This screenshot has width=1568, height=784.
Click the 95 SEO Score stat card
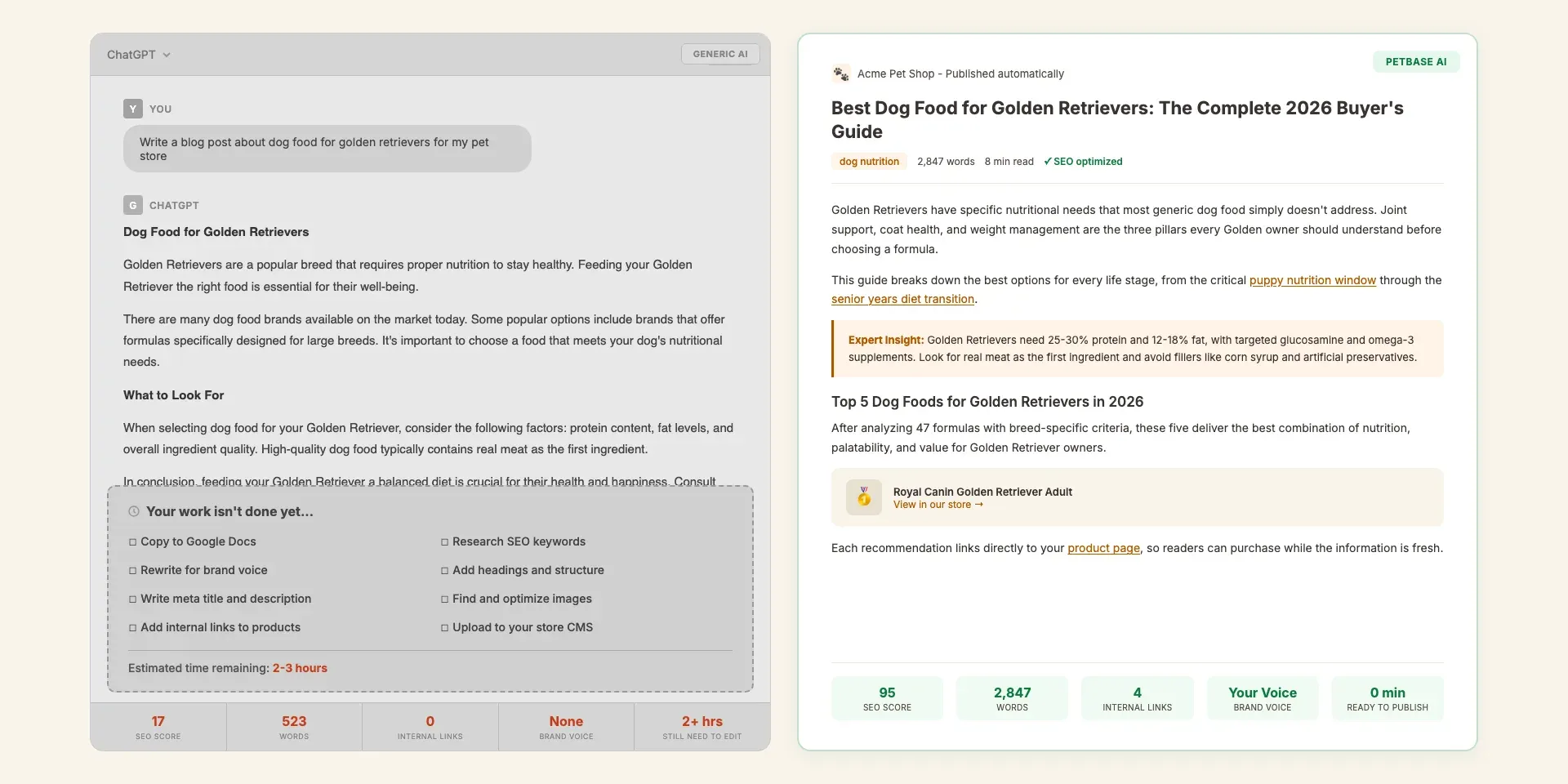pyautogui.click(x=887, y=698)
